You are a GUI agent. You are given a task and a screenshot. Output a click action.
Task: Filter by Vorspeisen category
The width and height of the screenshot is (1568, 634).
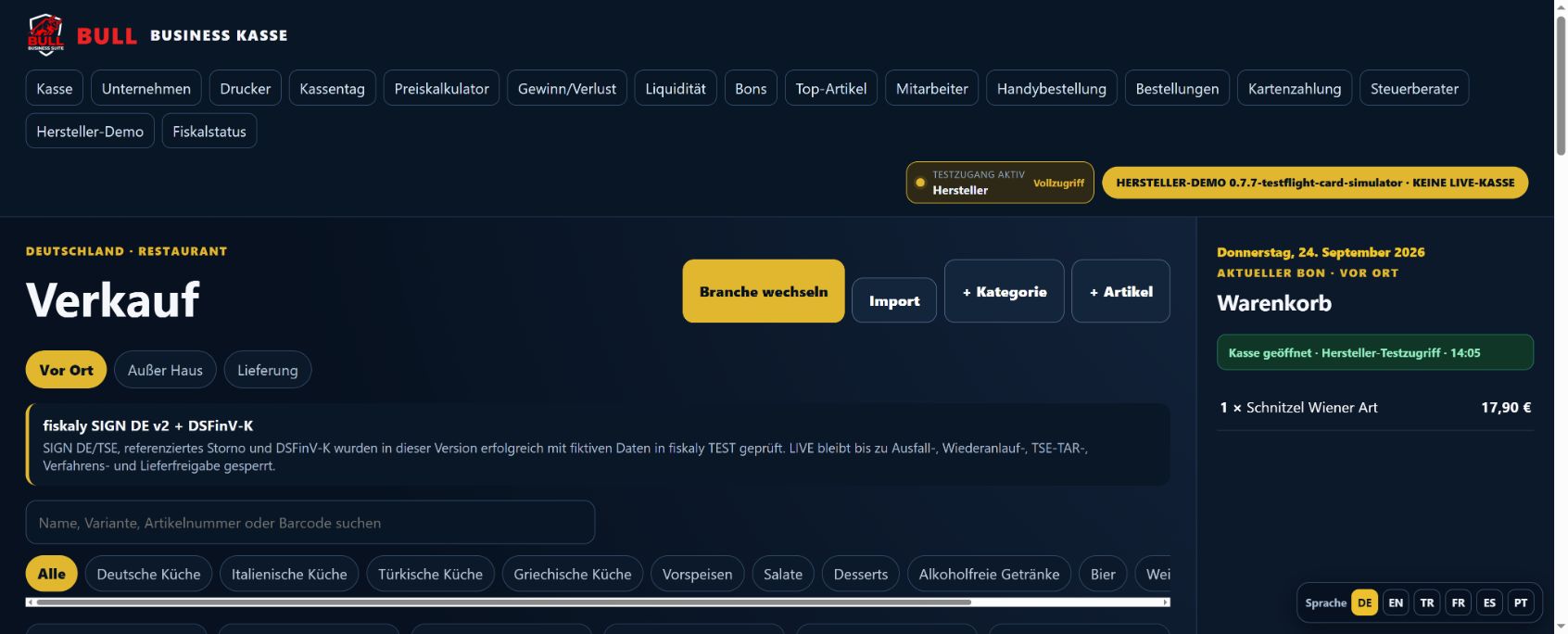click(x=697, y=574)
